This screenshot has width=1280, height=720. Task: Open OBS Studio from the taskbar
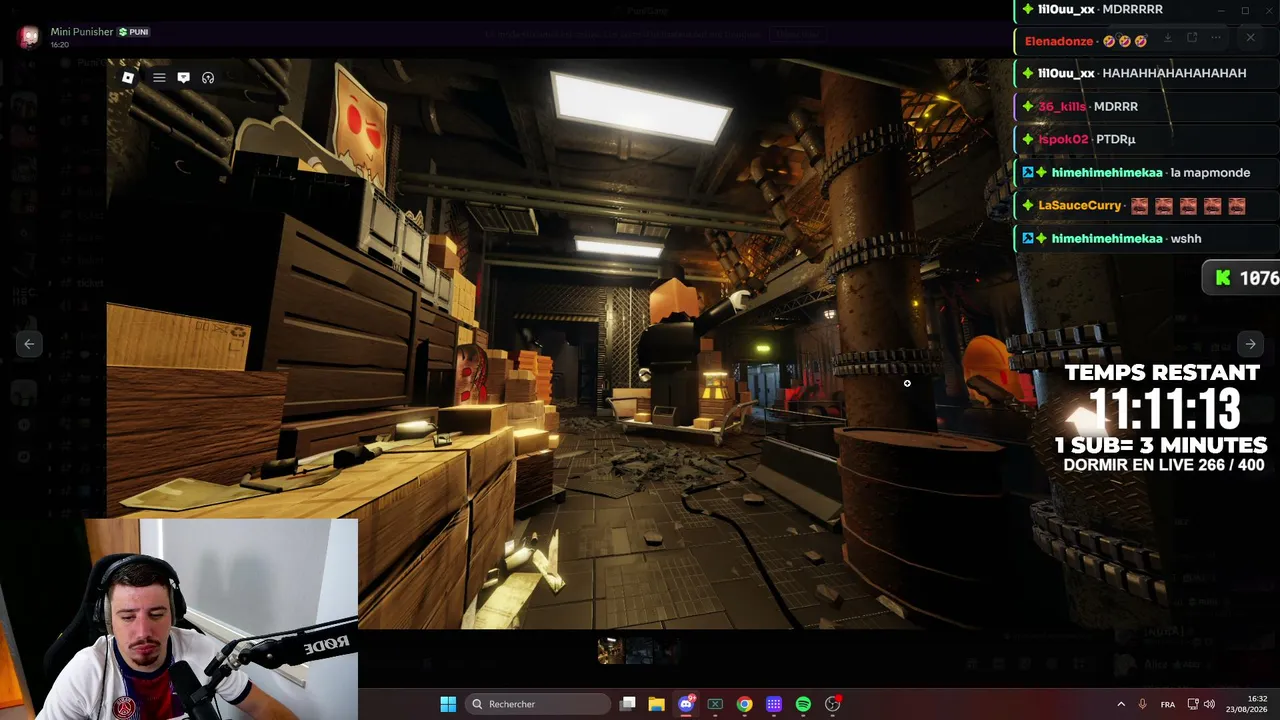pyautogui.click(x=833, y=704)
